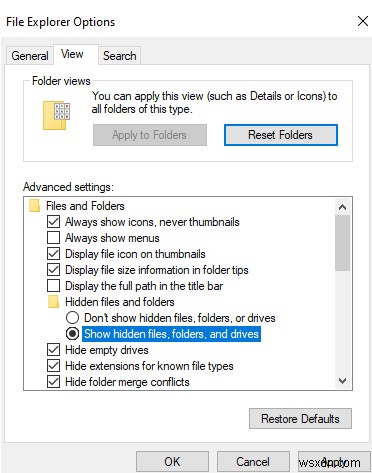The width and height of the screenshot is (372, 473).
Task: Click the Files and Folders folder icon
Action: click(x=34, y=206)
